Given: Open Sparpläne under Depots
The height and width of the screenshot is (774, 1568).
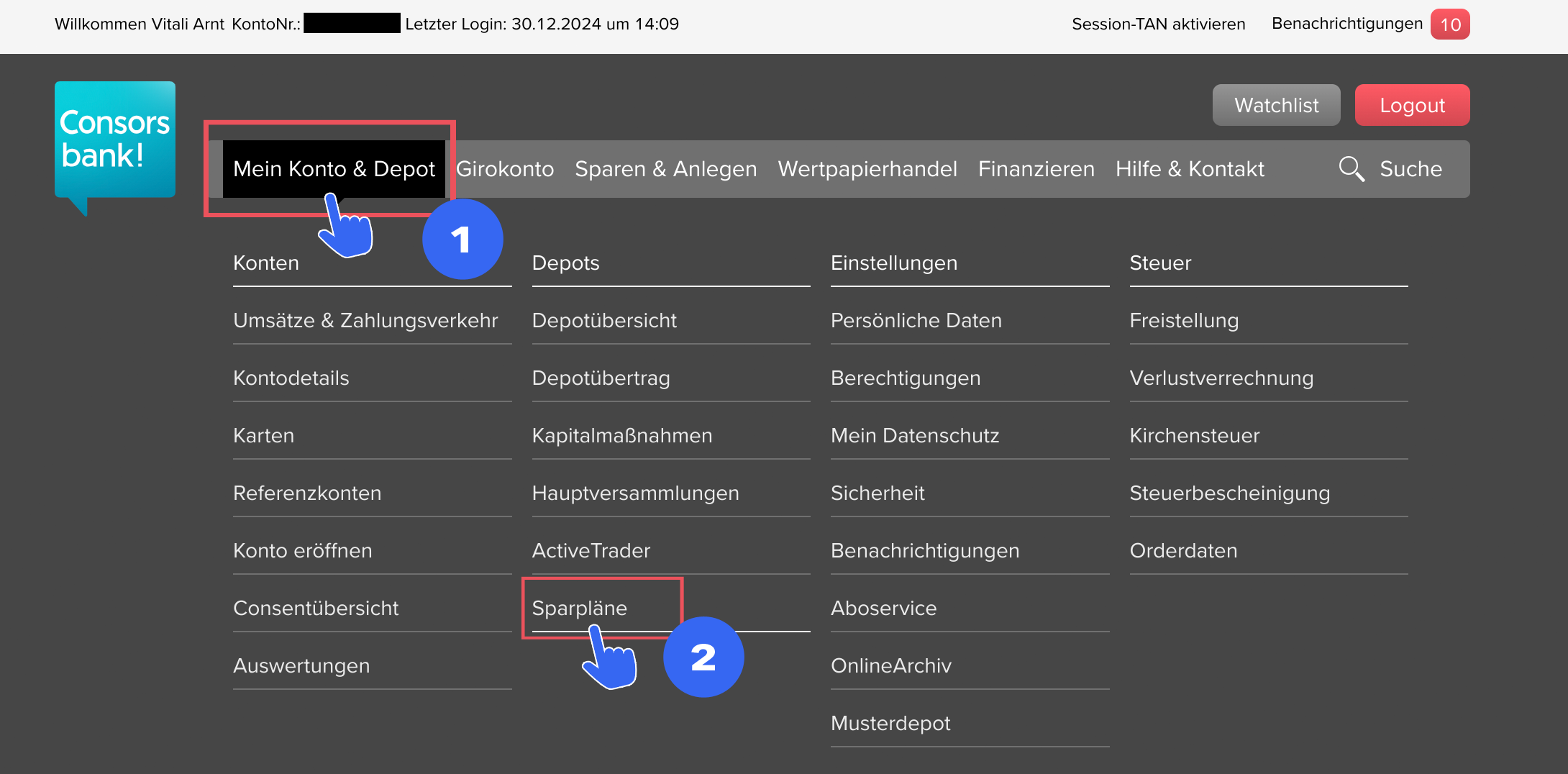Looking at the screenshot, I should [x=579, y=609].
